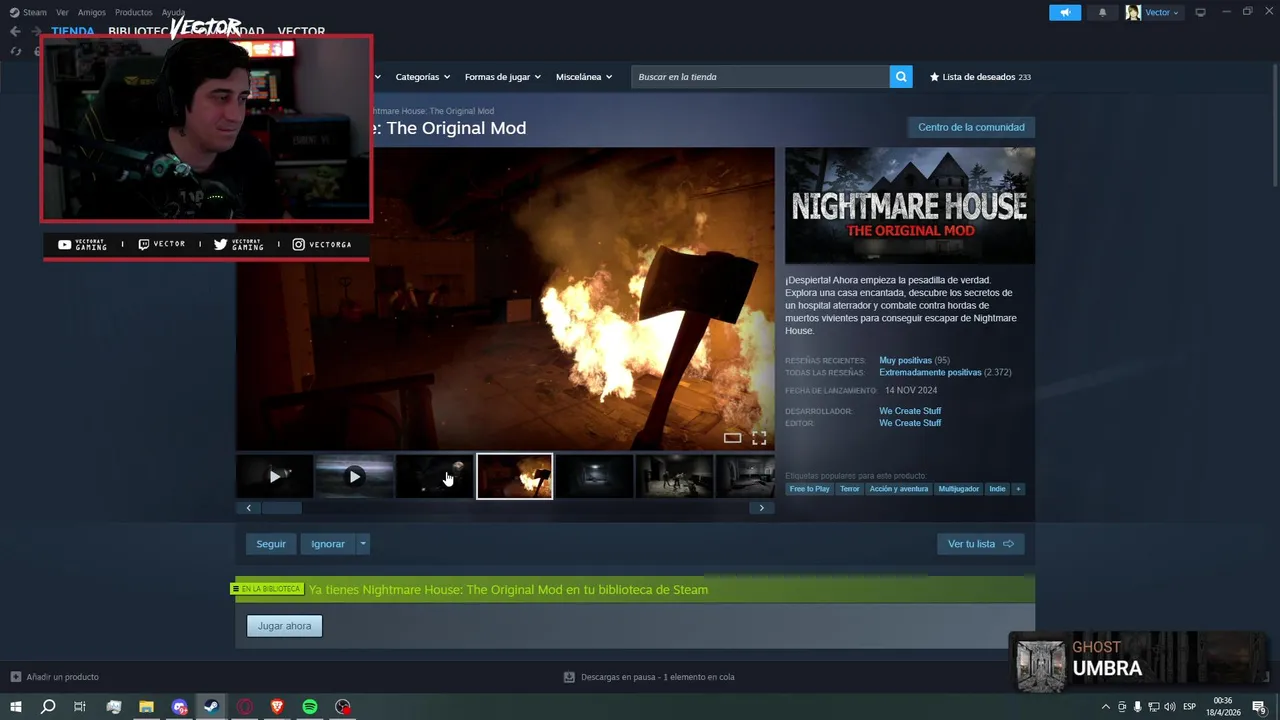Image resolution: width=1280 pixels, height=720 pixels.
Task: Click the Terror tag
Action: [849, 489]
